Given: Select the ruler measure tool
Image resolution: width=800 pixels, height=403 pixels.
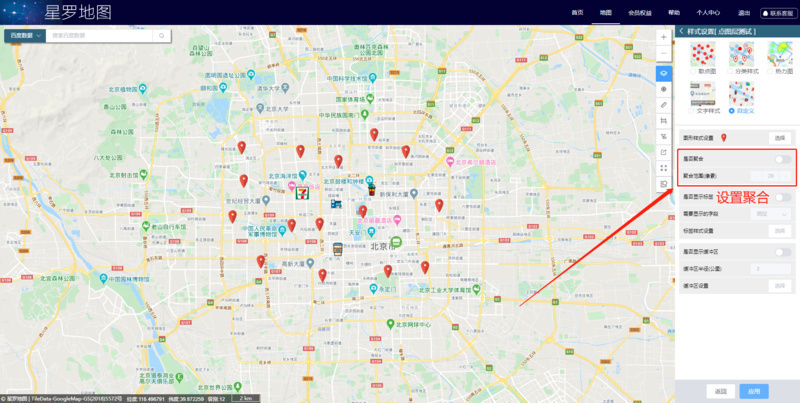Looking at the screenshot, I should coord(663,105).
